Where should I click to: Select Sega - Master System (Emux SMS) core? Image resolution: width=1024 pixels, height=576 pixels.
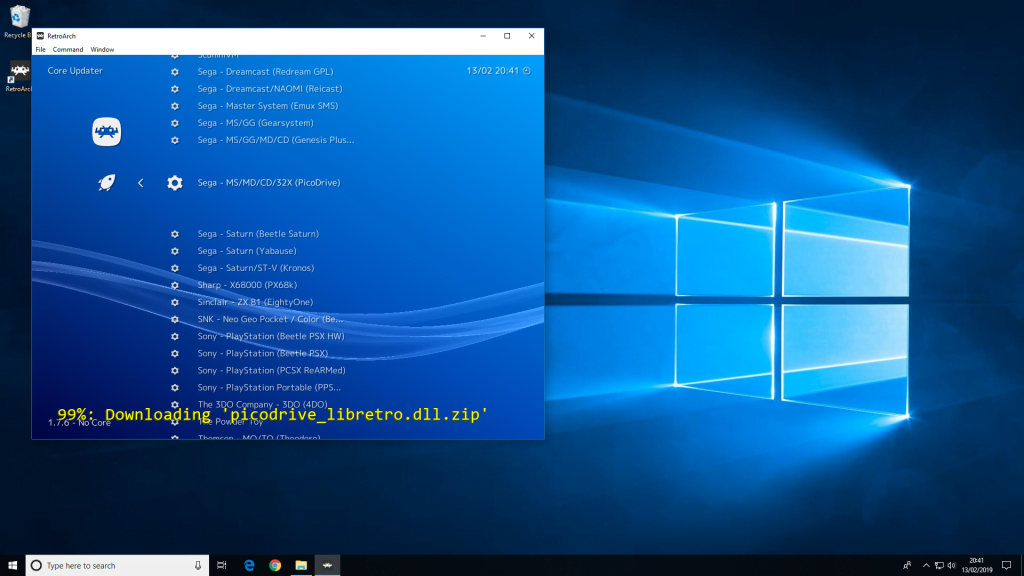pos(268,106)
